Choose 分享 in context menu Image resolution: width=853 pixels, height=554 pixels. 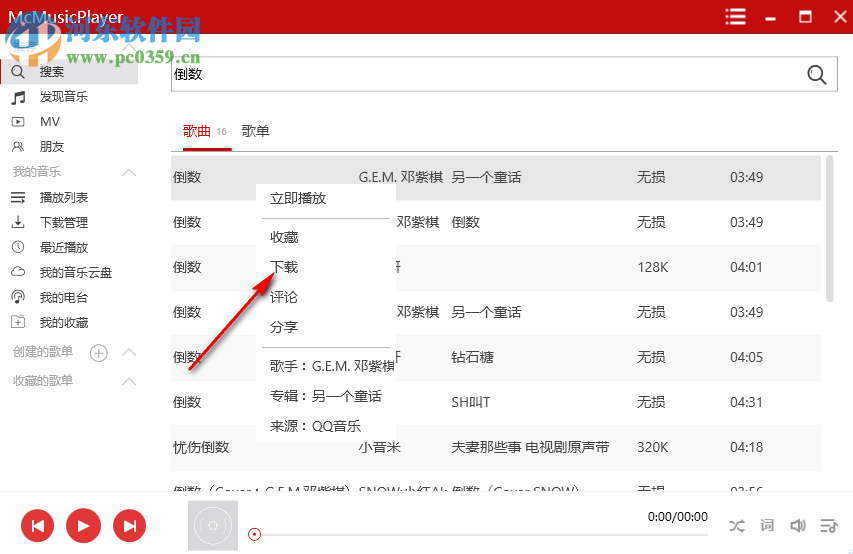pos(284,327)
